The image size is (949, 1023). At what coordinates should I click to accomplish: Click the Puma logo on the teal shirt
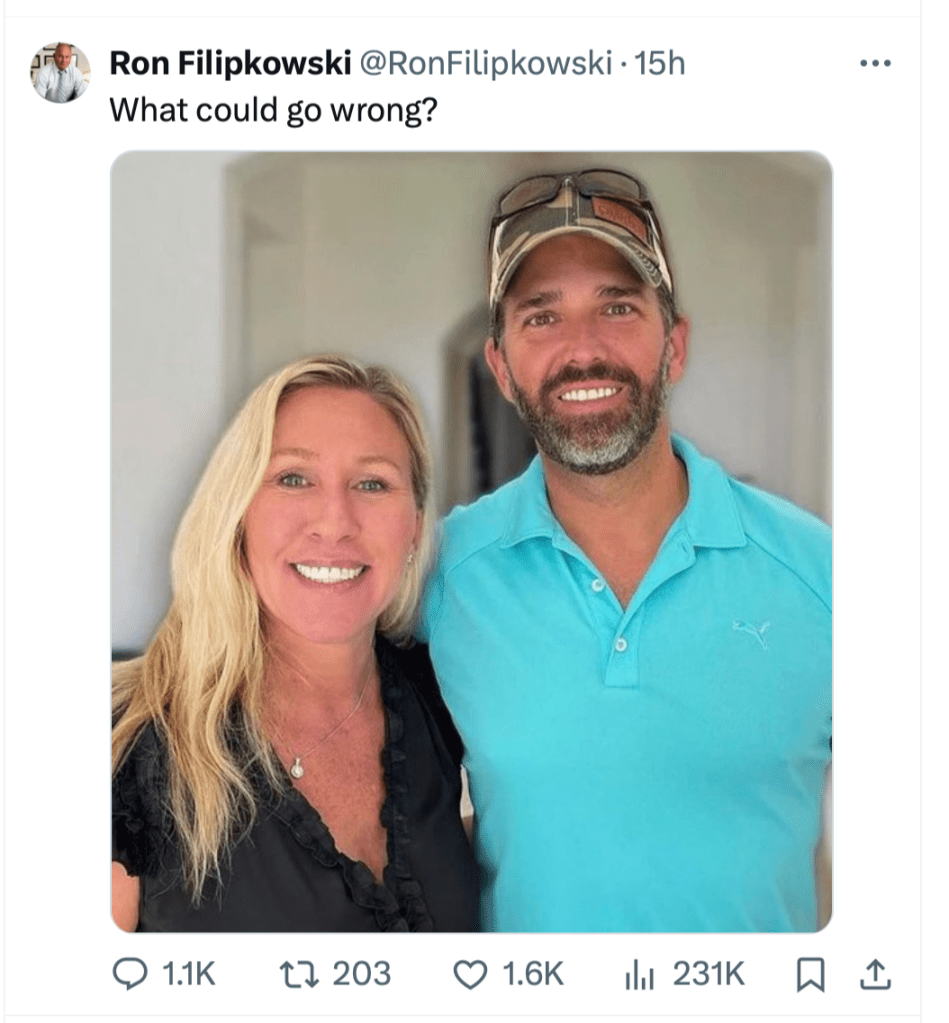[x=750, y=632]
